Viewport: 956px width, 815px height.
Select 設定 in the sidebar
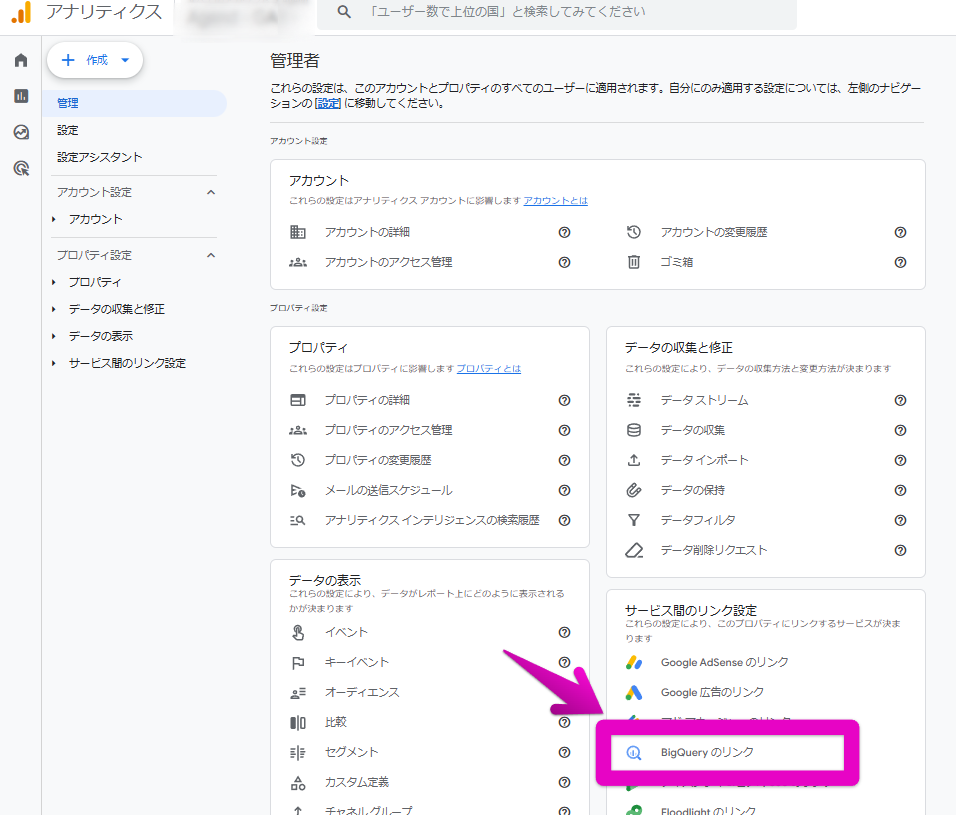[x=68, y=130]
